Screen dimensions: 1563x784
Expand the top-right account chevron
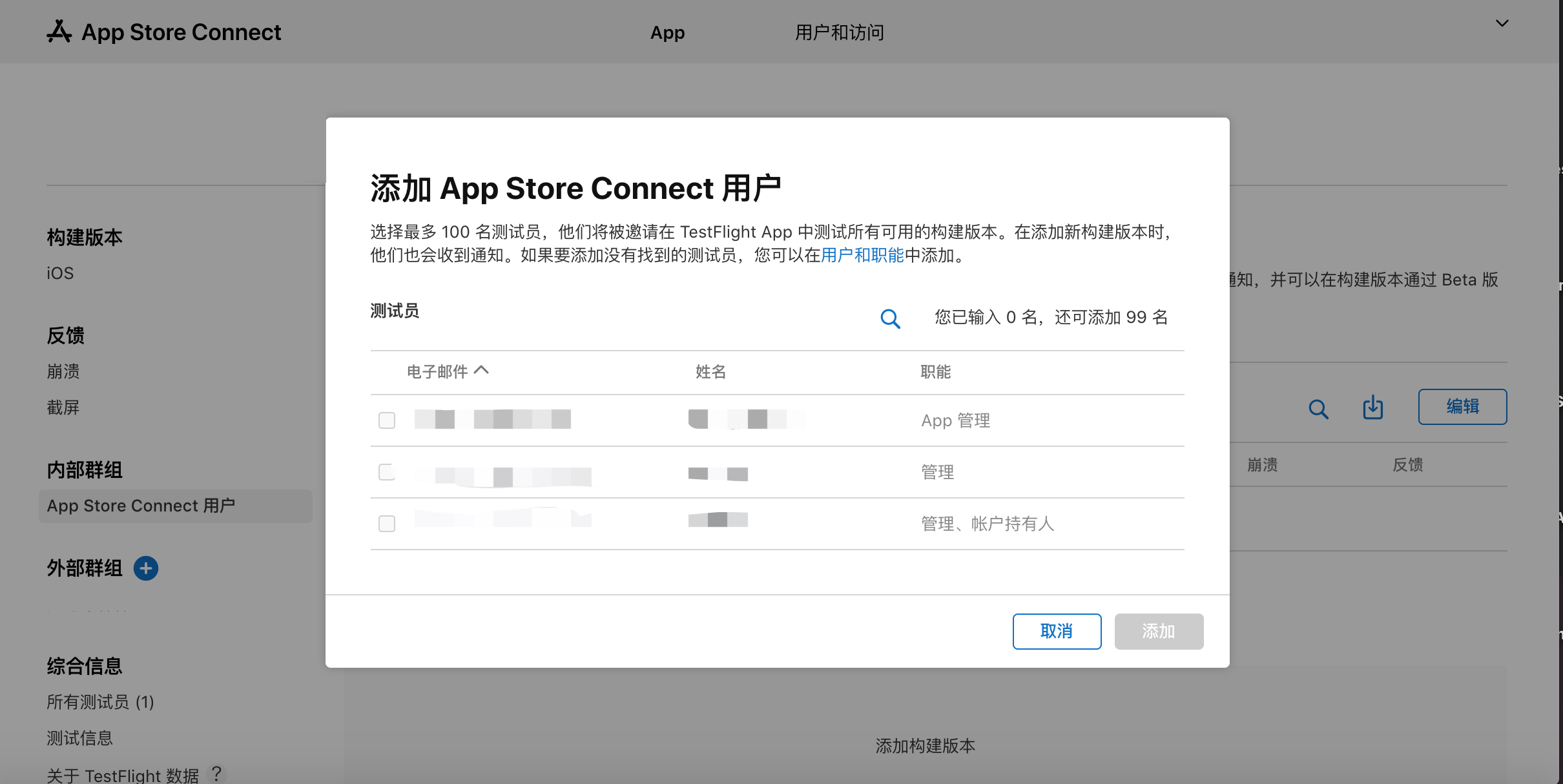[1502, 23]
